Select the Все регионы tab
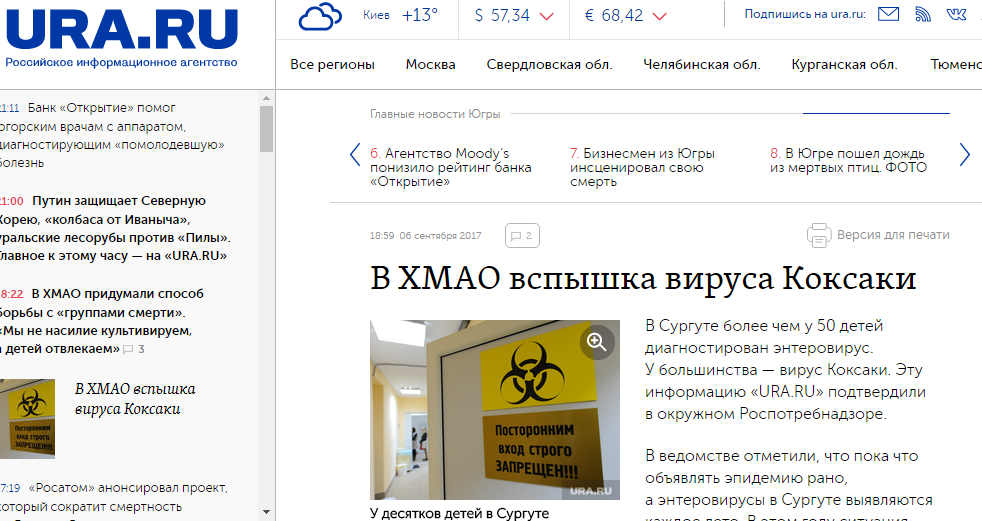982x521 pixels. (333, 64)
